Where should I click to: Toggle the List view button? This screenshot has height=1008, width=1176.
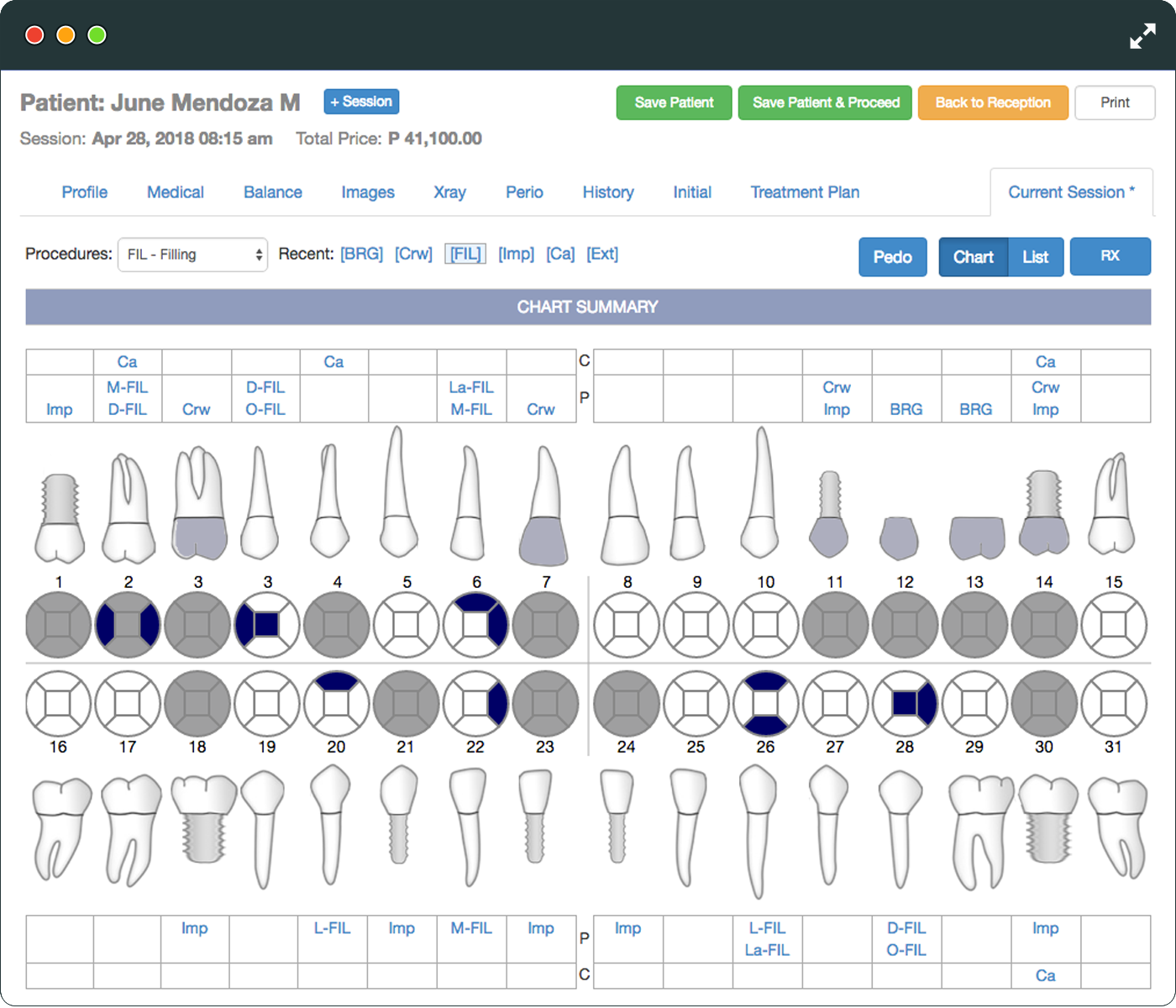pos(1036,257)
